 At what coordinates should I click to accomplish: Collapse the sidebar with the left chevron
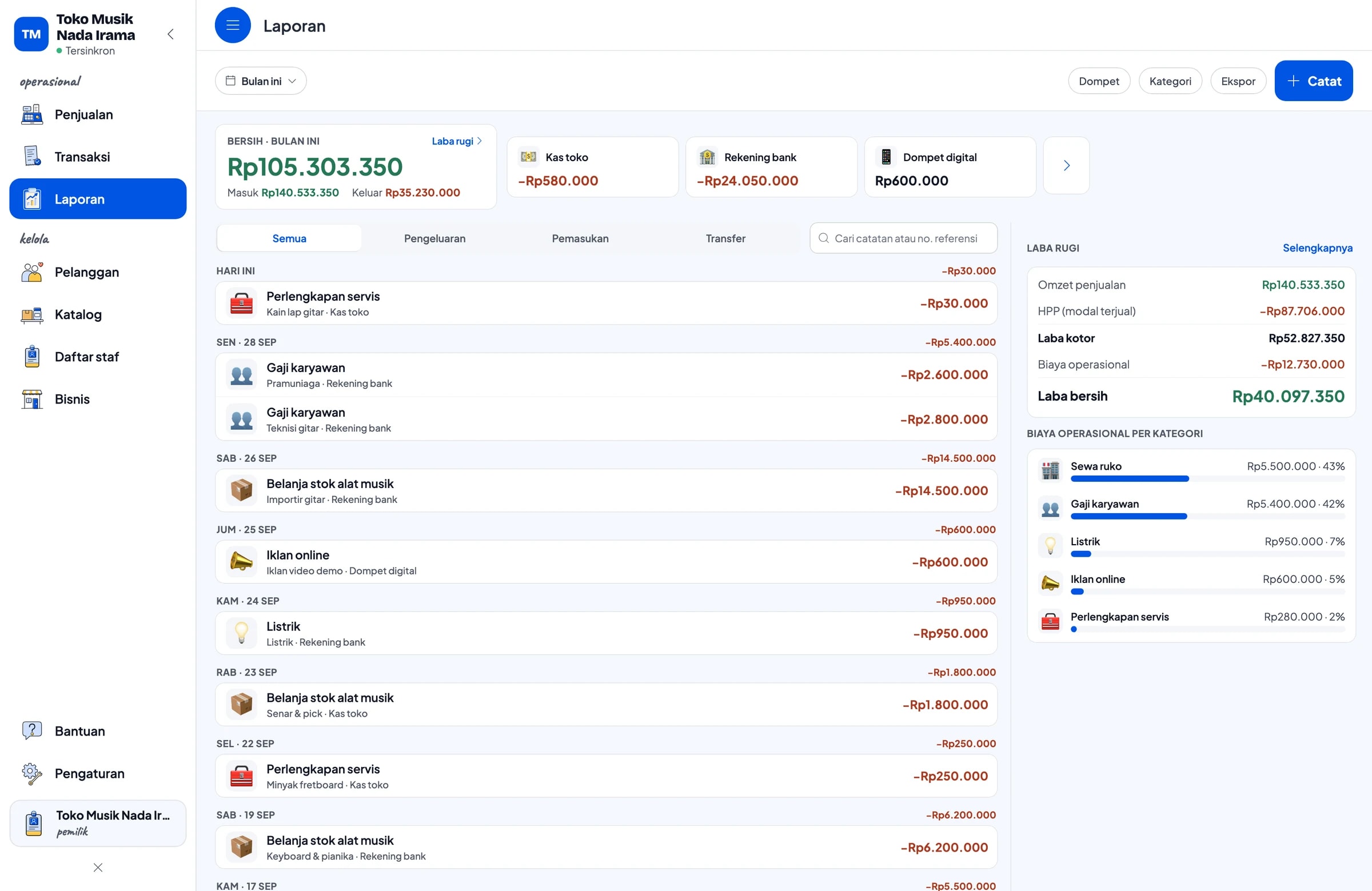[x=170, y=34]
